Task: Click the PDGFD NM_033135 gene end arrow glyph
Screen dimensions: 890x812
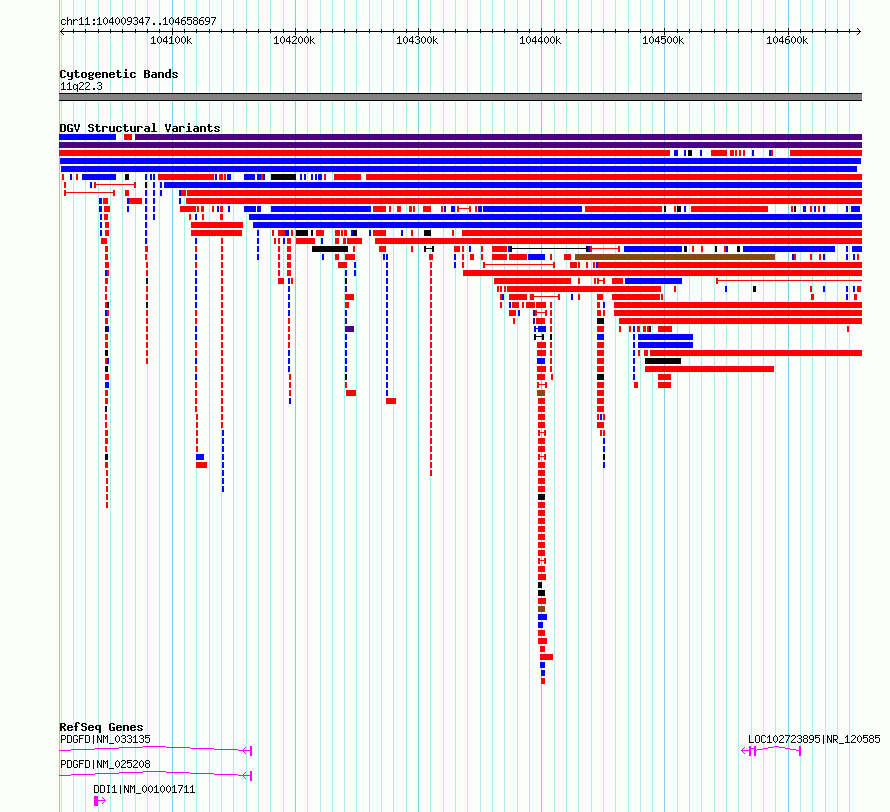Action: point(247,751)
